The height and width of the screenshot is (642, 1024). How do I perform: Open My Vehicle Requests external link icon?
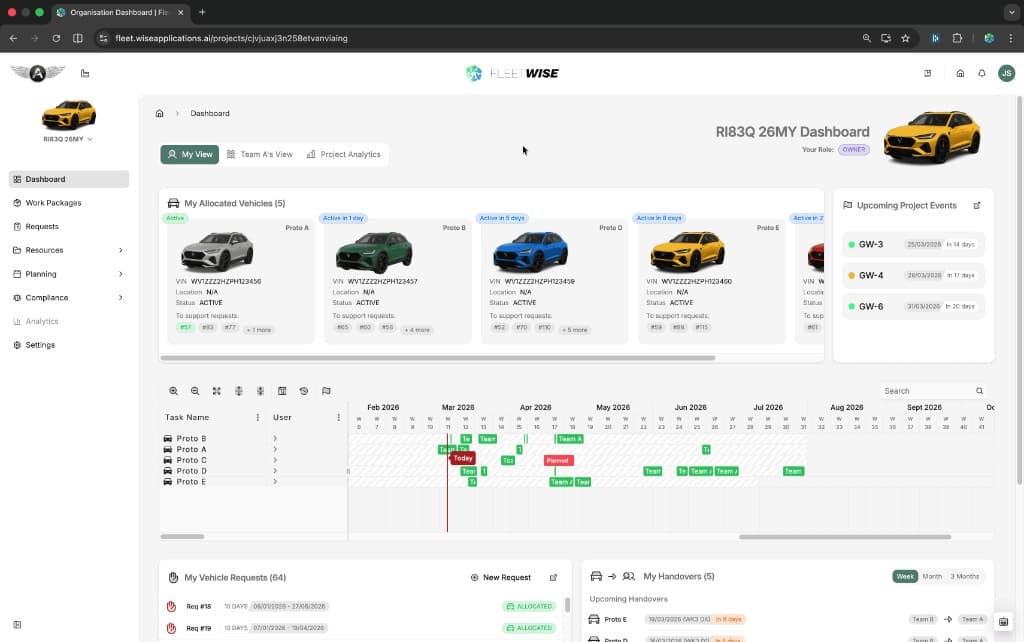tap(553, 577)
